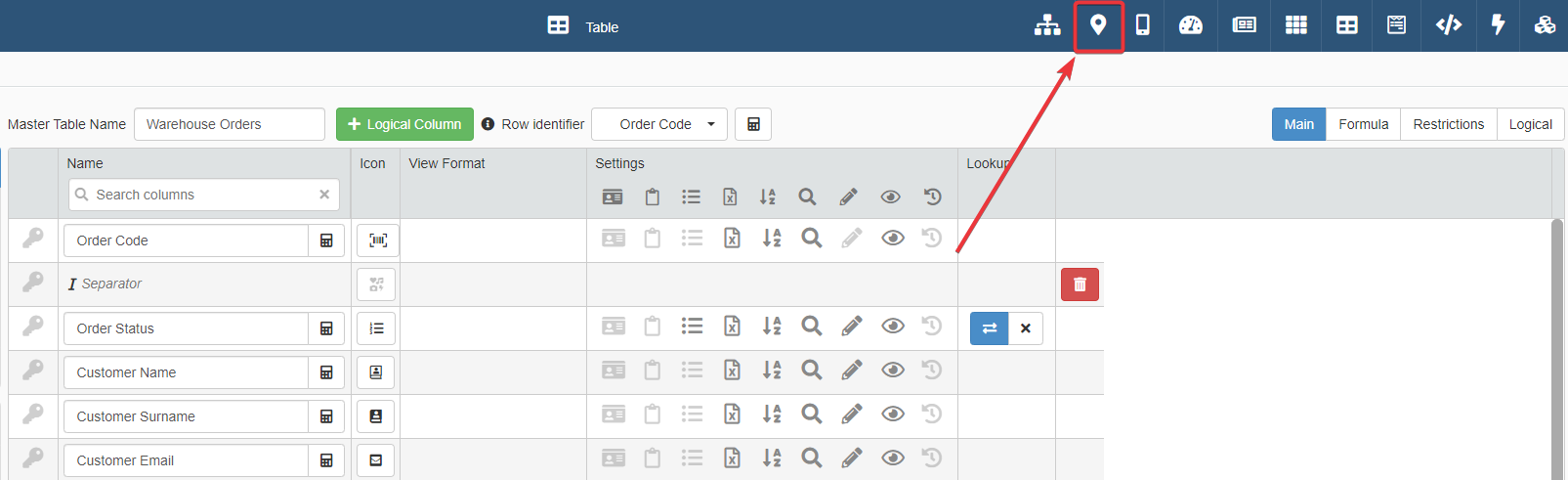Delete the Separator row with red trash button

(x=1080, y=284)
